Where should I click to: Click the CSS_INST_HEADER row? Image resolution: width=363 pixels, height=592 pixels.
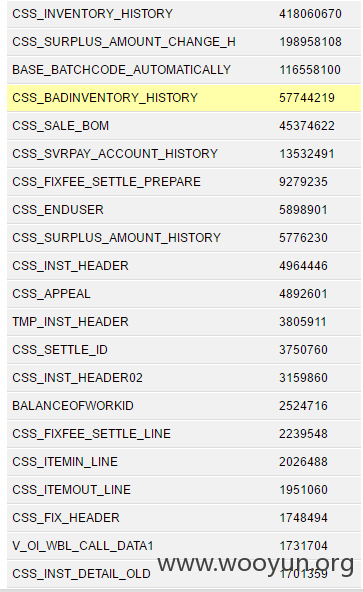click(184, 266)
